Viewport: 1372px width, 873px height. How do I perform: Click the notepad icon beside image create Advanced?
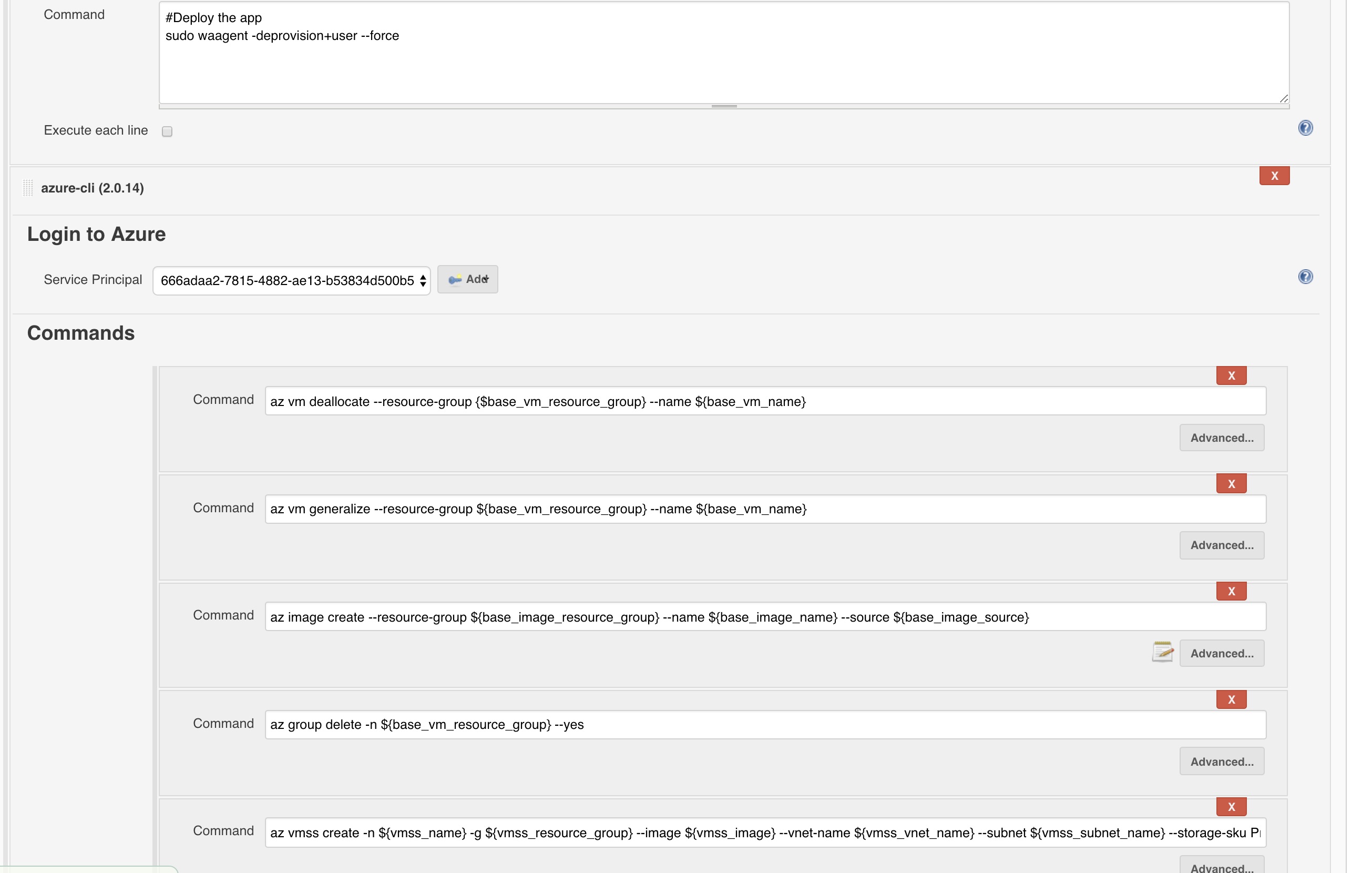1162,652
